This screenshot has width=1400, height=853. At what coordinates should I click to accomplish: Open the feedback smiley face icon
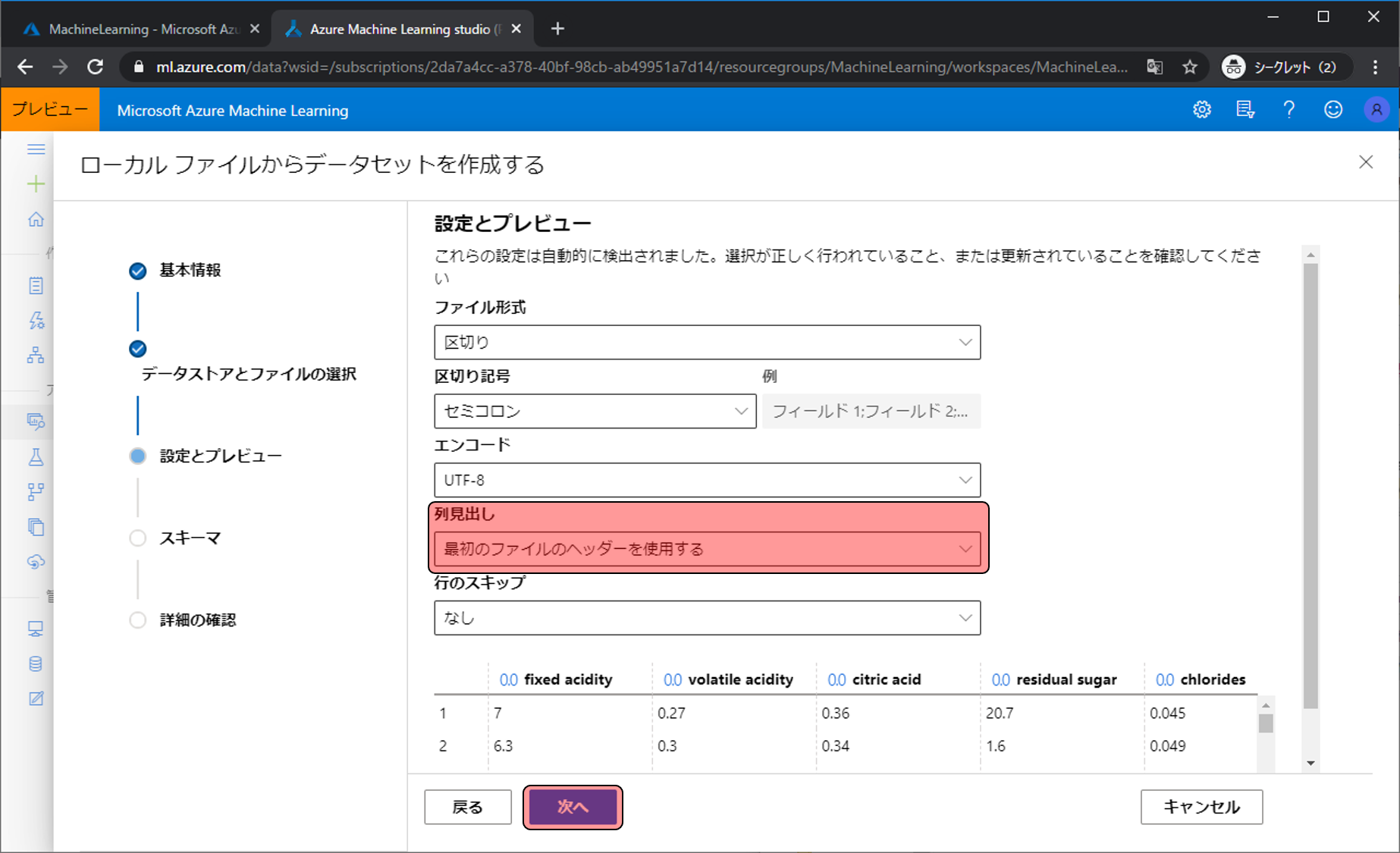[x=1333, y=110]
